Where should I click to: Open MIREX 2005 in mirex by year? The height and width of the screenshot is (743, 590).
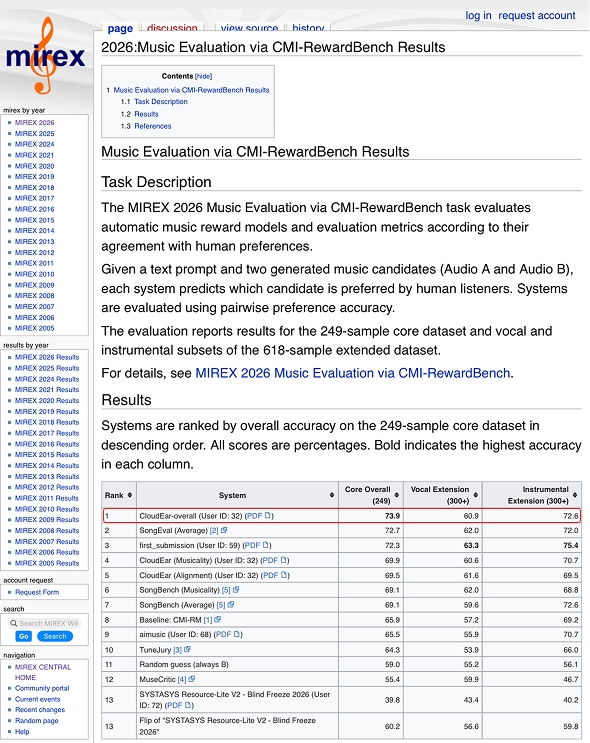click(x=35, y=328)
